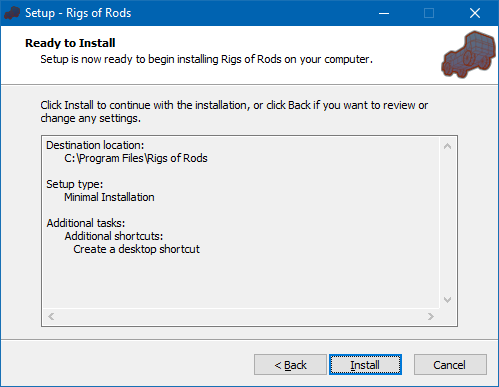This screenshot has height=387, width=499.
Task: Cancel the Rigs of Rods setup
Action: [450, 365]
